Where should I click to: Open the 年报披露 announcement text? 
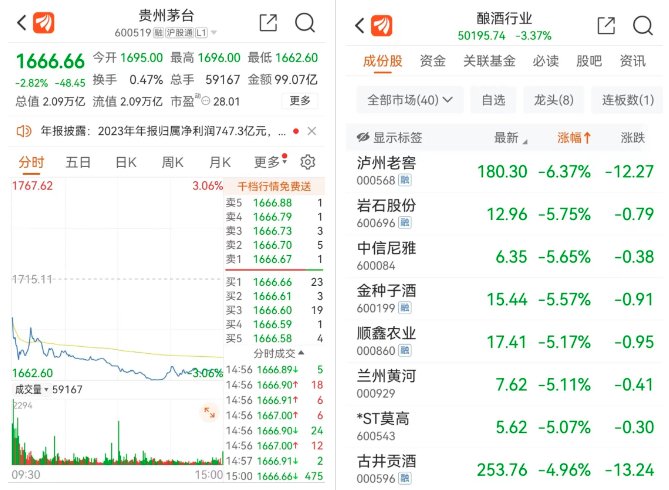point(163,131)
